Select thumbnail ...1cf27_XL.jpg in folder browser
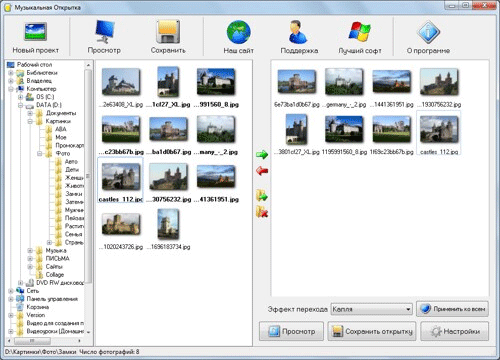Image resolution: width=500 pixels, height=360 pixels. (x=168, y=82)
